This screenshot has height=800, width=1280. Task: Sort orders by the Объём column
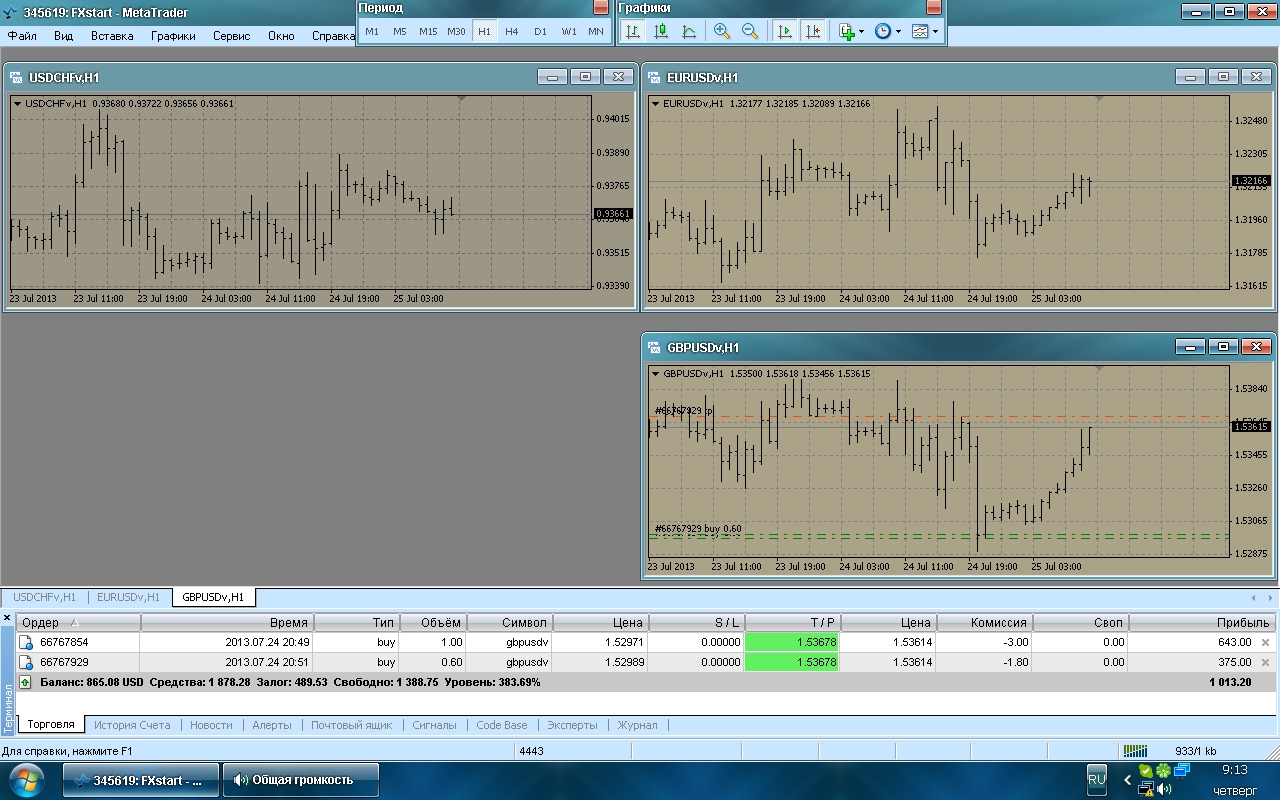(432, 622)
